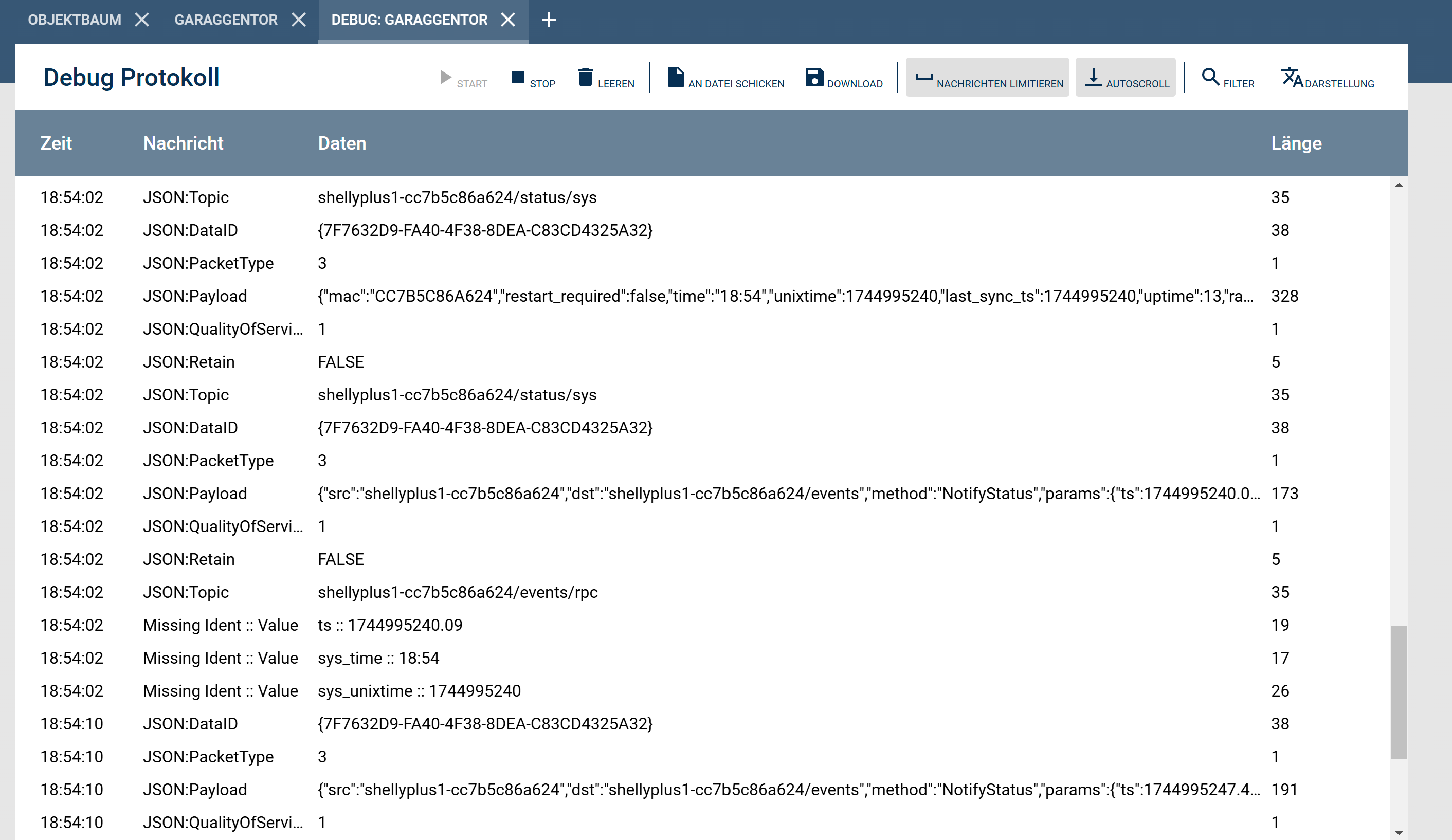Viewport: 1452px width, 840px height.
Task: Toggle Autoscroll option
Action: pyautogui.click(x=1124, y=77)
